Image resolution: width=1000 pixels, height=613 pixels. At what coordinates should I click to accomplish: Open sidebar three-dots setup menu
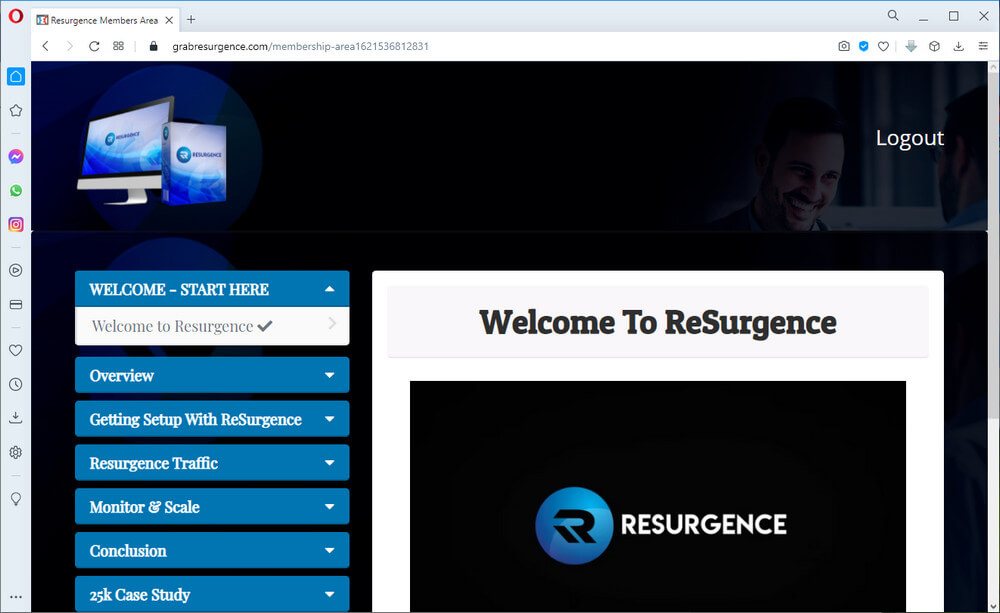(x=16, y=597)
